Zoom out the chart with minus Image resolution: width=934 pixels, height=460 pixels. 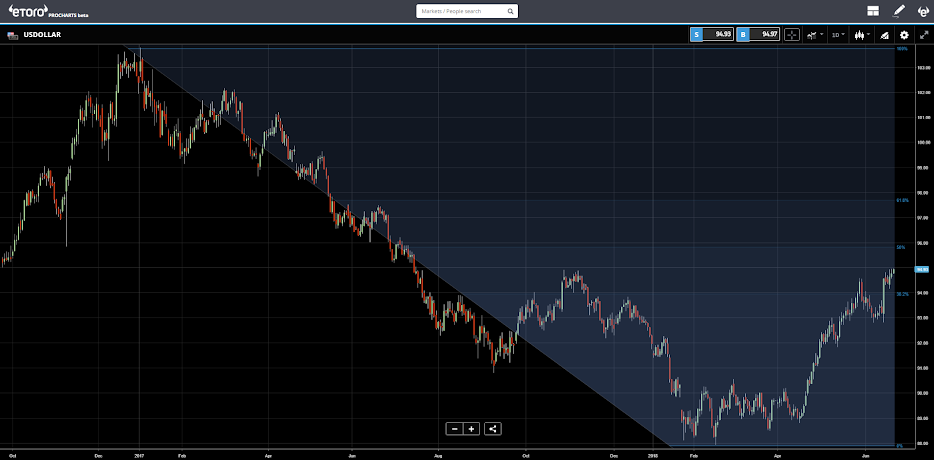(x=454, y=428)
